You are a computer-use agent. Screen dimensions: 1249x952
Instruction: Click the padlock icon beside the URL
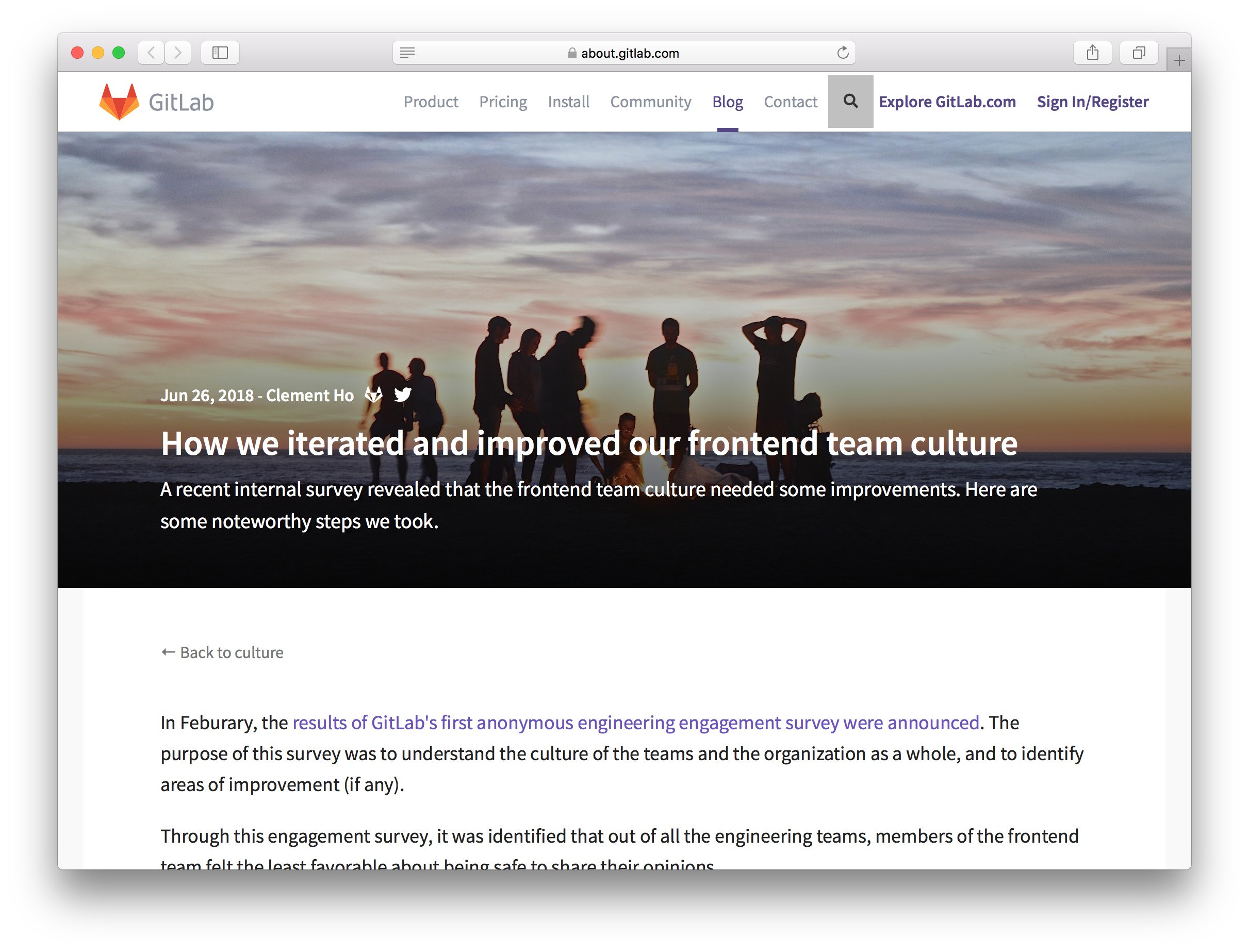pyautogui.click(x=572, y=53)
